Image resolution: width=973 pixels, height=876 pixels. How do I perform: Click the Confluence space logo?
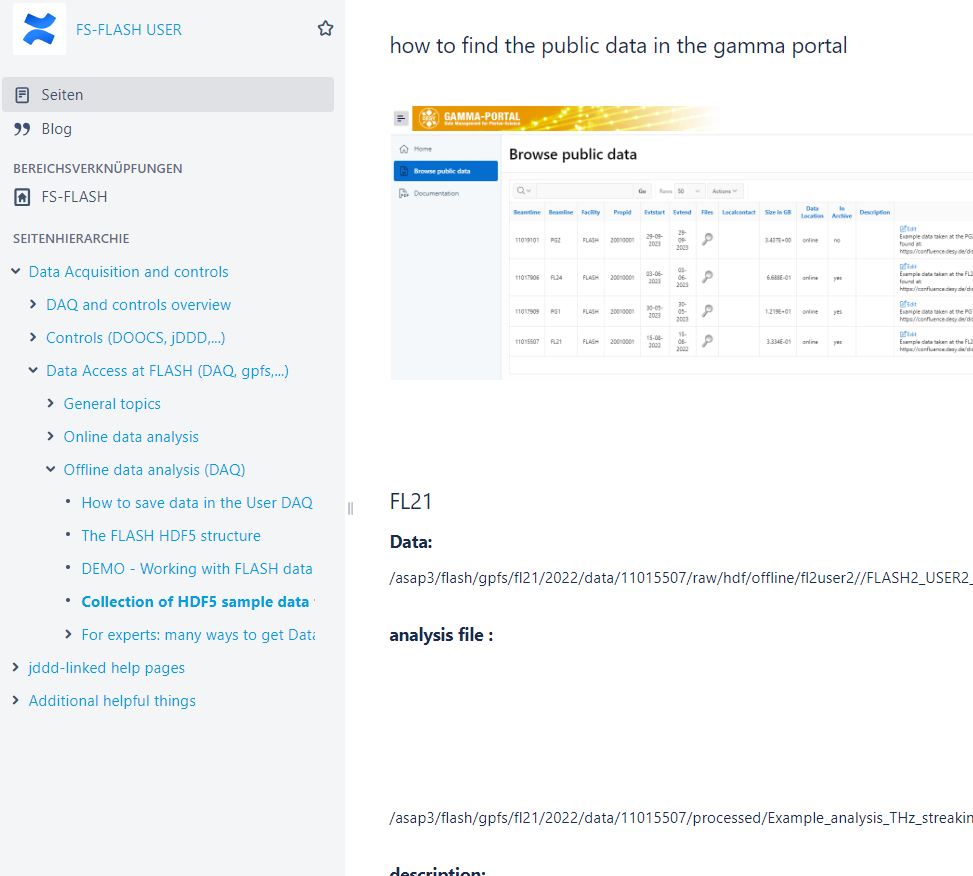(x=39, y=29)
